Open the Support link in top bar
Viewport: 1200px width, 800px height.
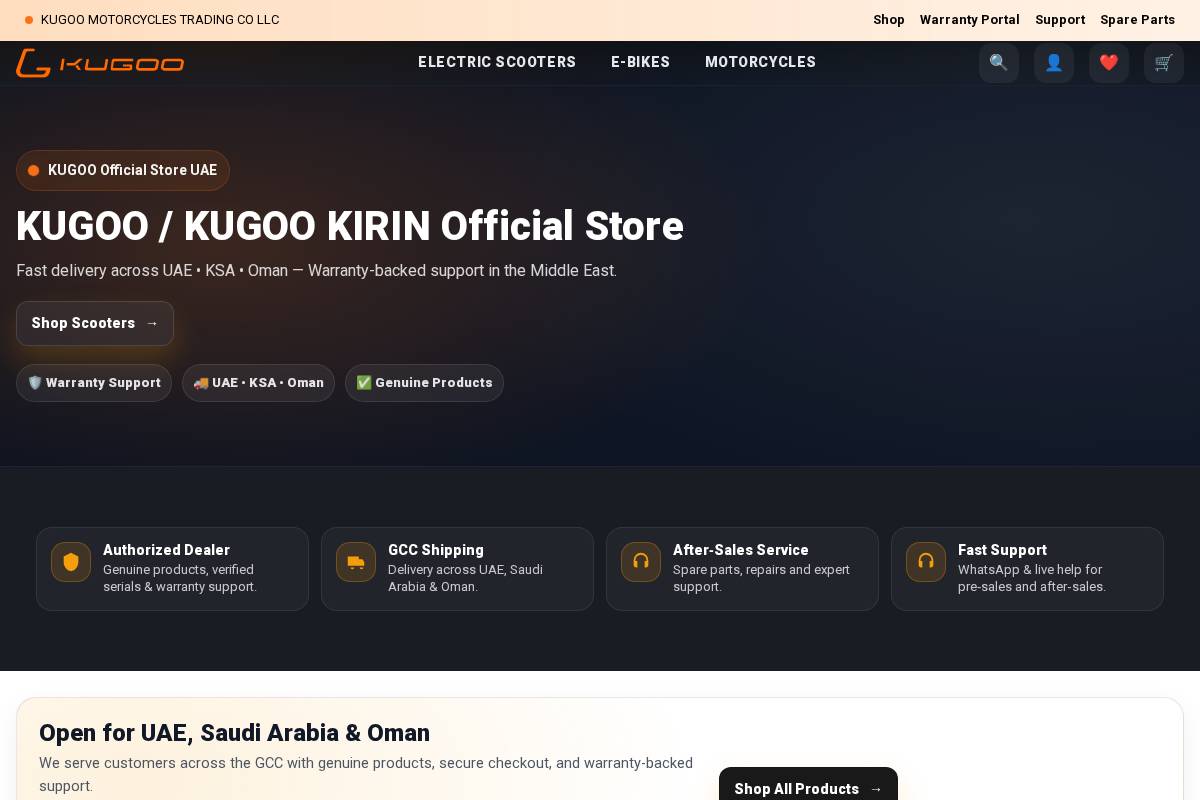(x=1060, y=20)
